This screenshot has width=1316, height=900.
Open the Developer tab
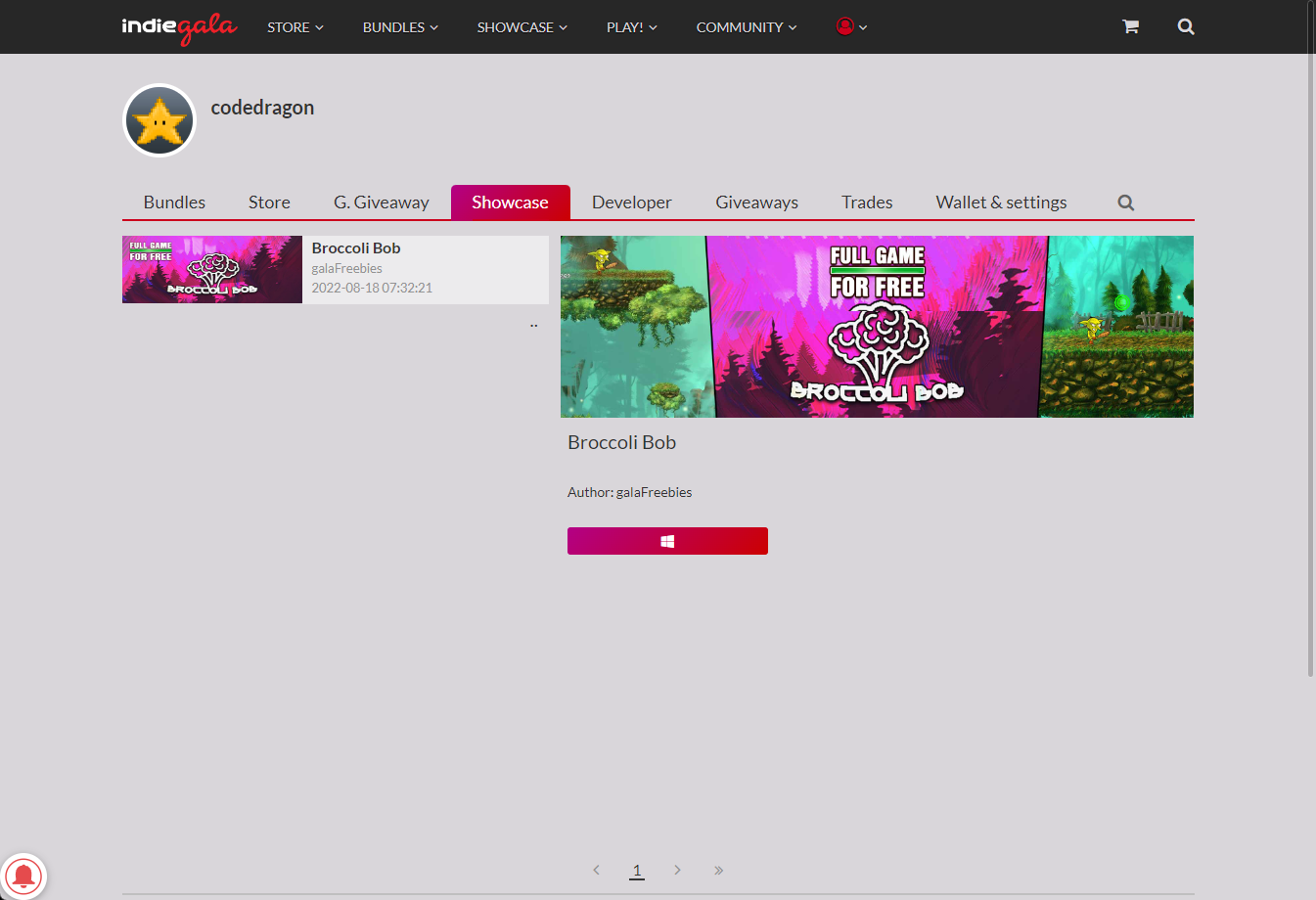[x=632, y=202]
